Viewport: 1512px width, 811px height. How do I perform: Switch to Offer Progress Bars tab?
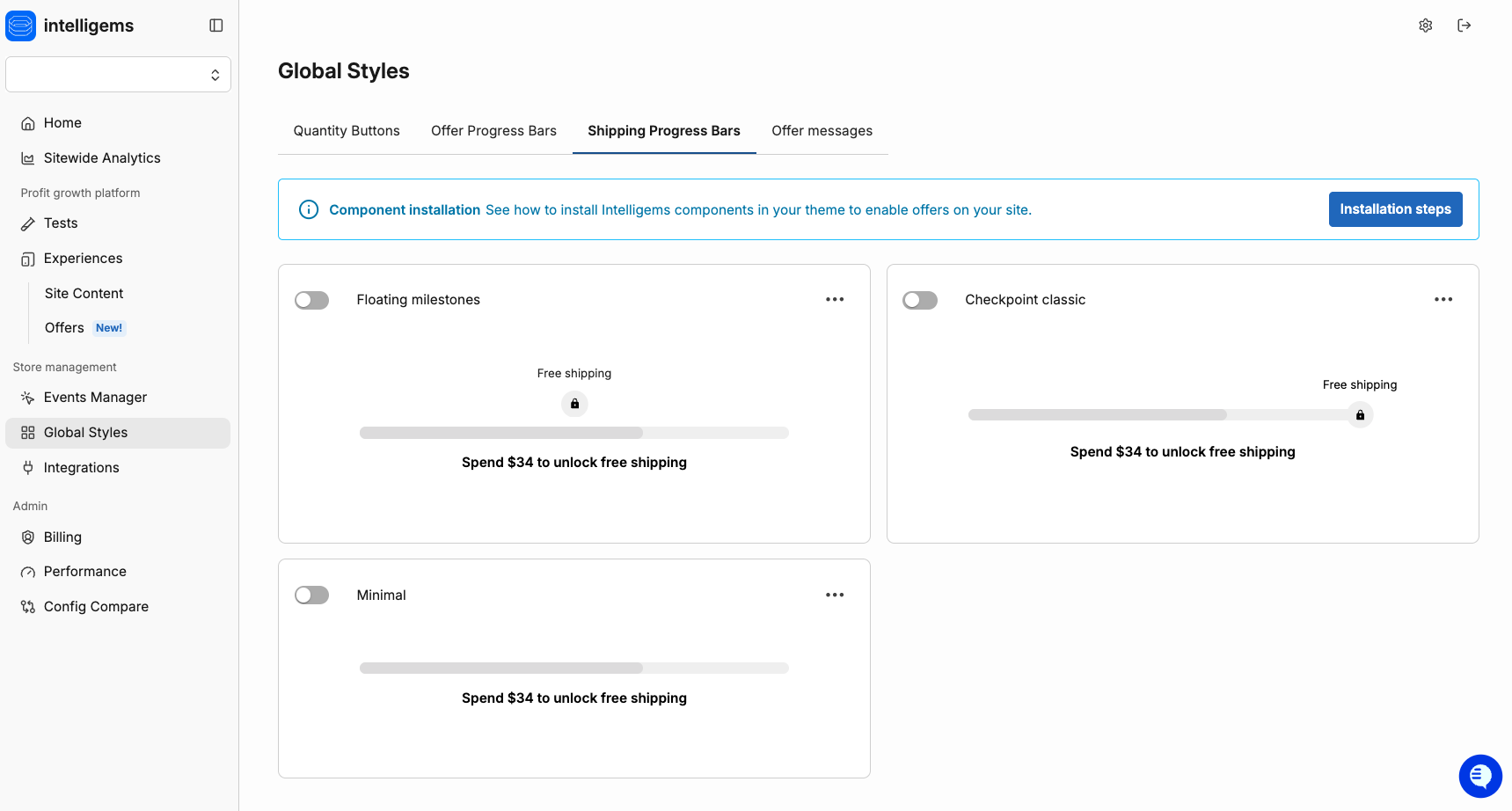(493, 131)
